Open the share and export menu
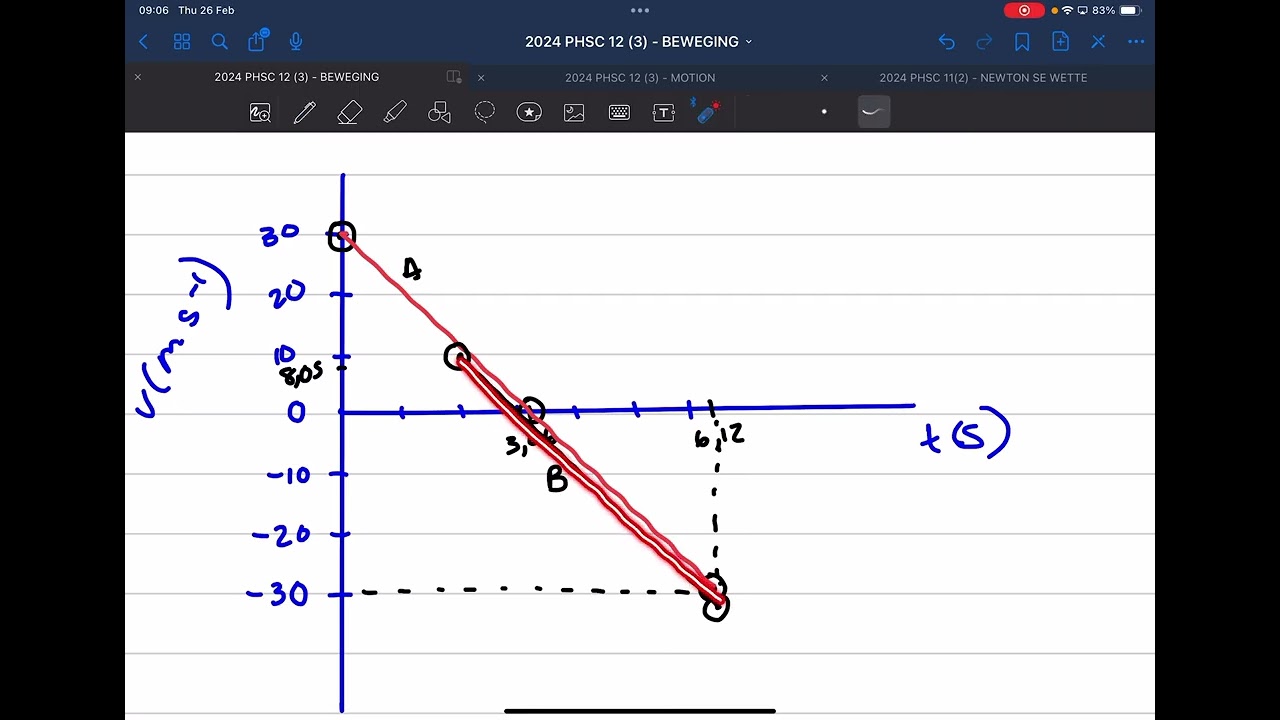1280x720 pixels. tap(257, 41)
